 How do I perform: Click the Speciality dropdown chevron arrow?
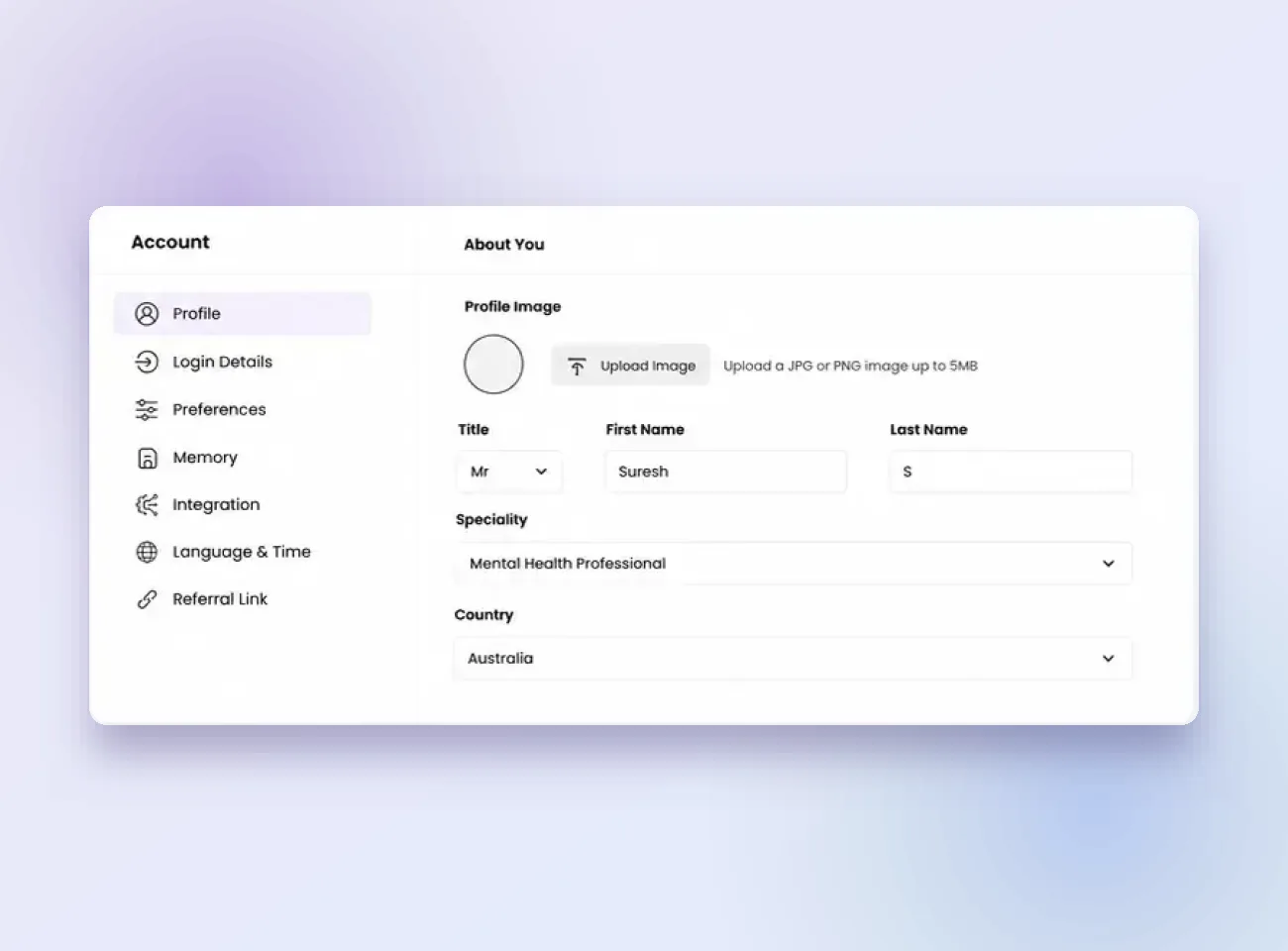click(x=1109, y=564)
